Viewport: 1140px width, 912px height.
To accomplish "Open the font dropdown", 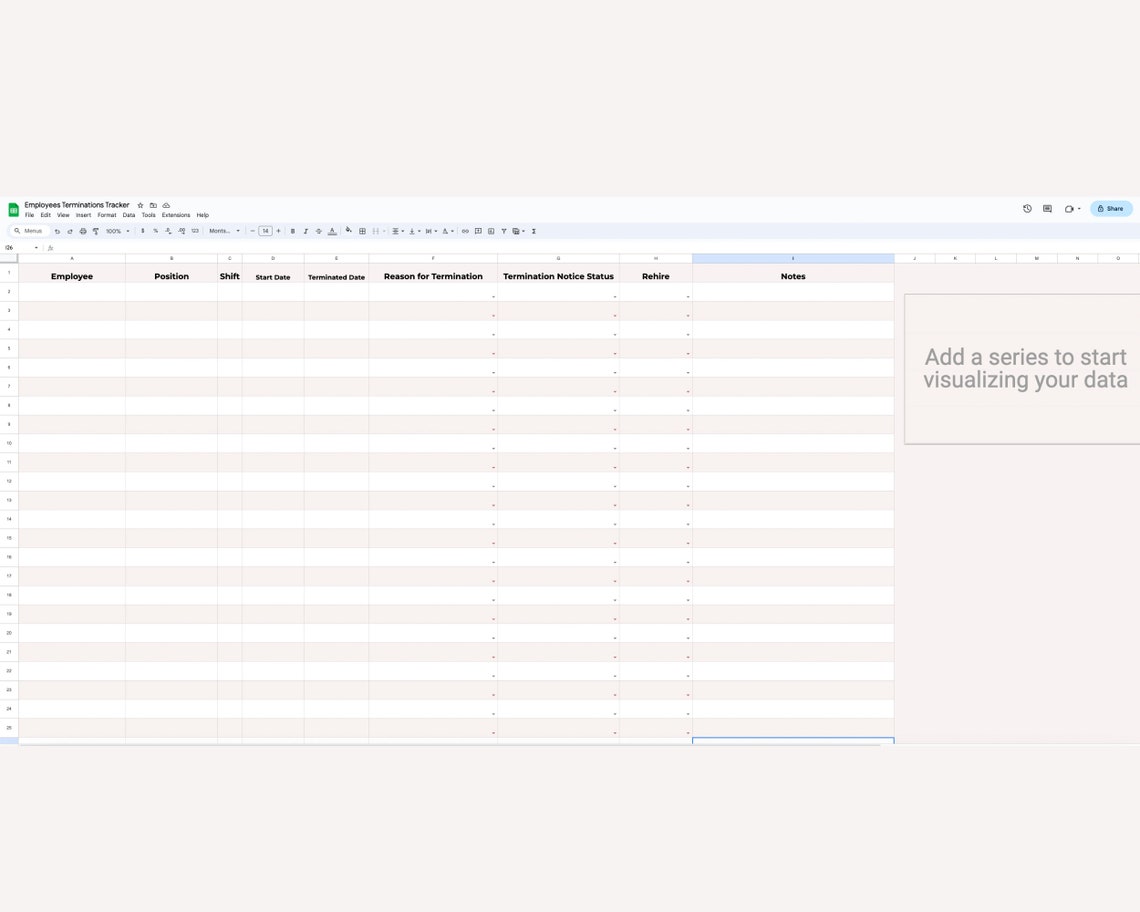I will pyautogui.click(x=220, y=231).
